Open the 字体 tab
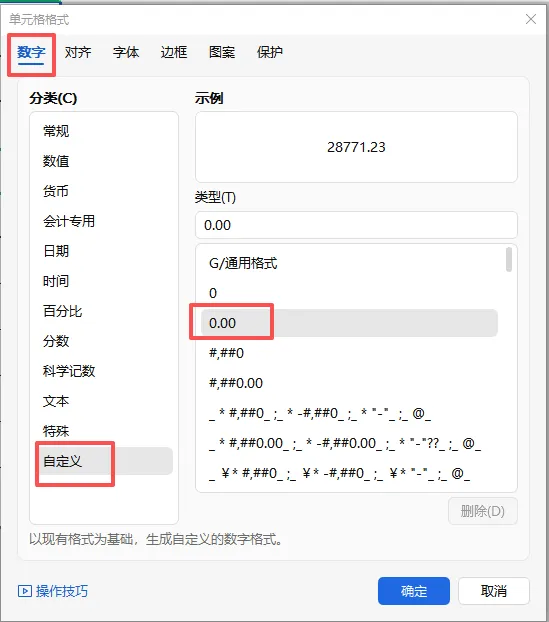The width and height of the screenshot is (549, 622). click(x=126, y=52)
